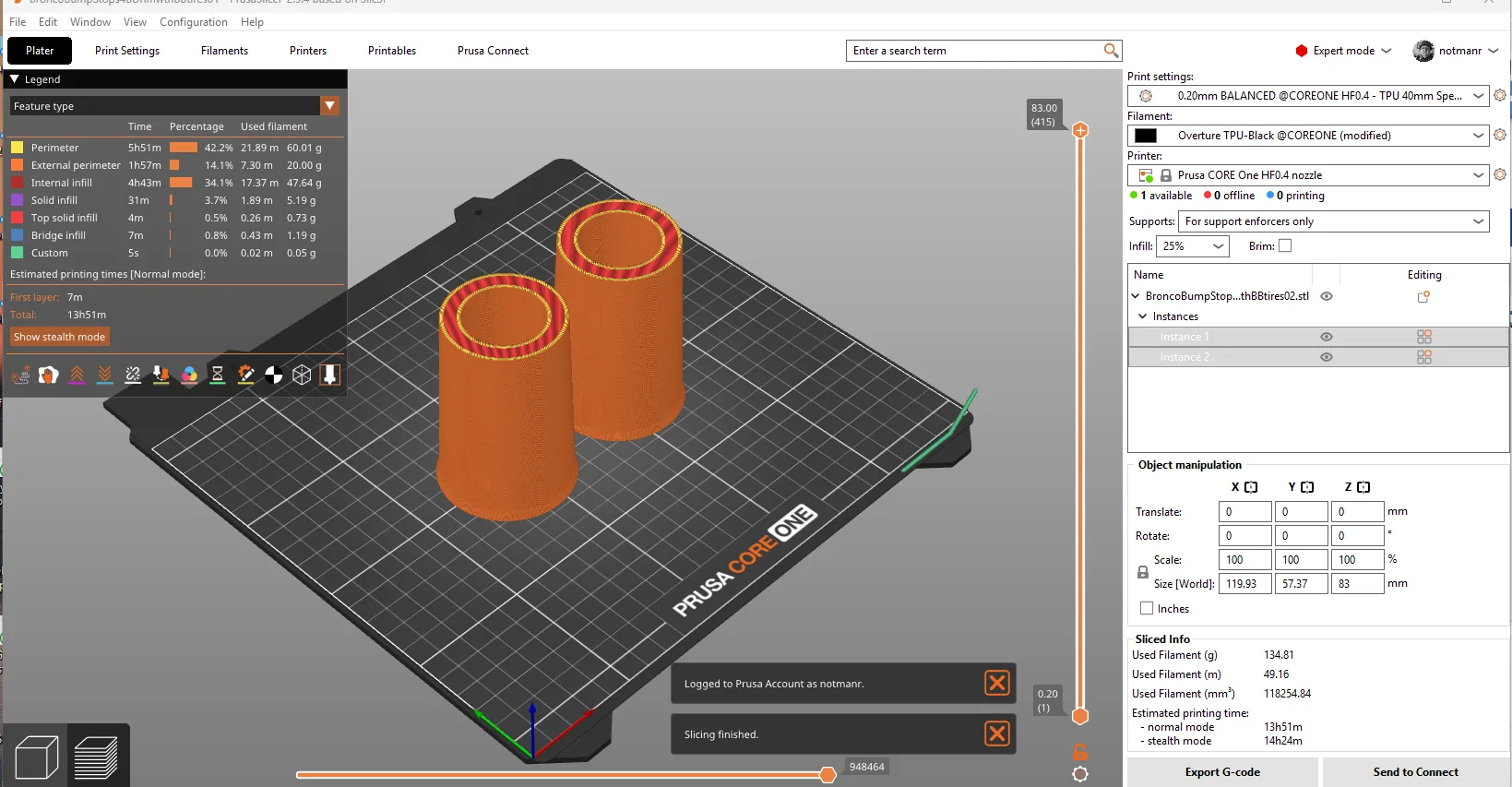The image size is (1512, 787).
Task: Switch to Print Settings tab
Action: click(x=127, y=51)
